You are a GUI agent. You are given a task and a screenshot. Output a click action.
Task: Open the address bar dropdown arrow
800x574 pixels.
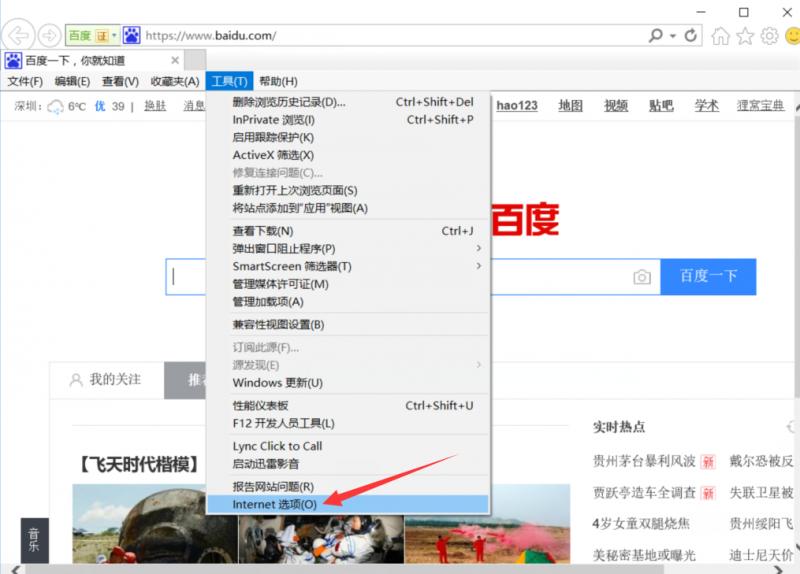point(673,36)
